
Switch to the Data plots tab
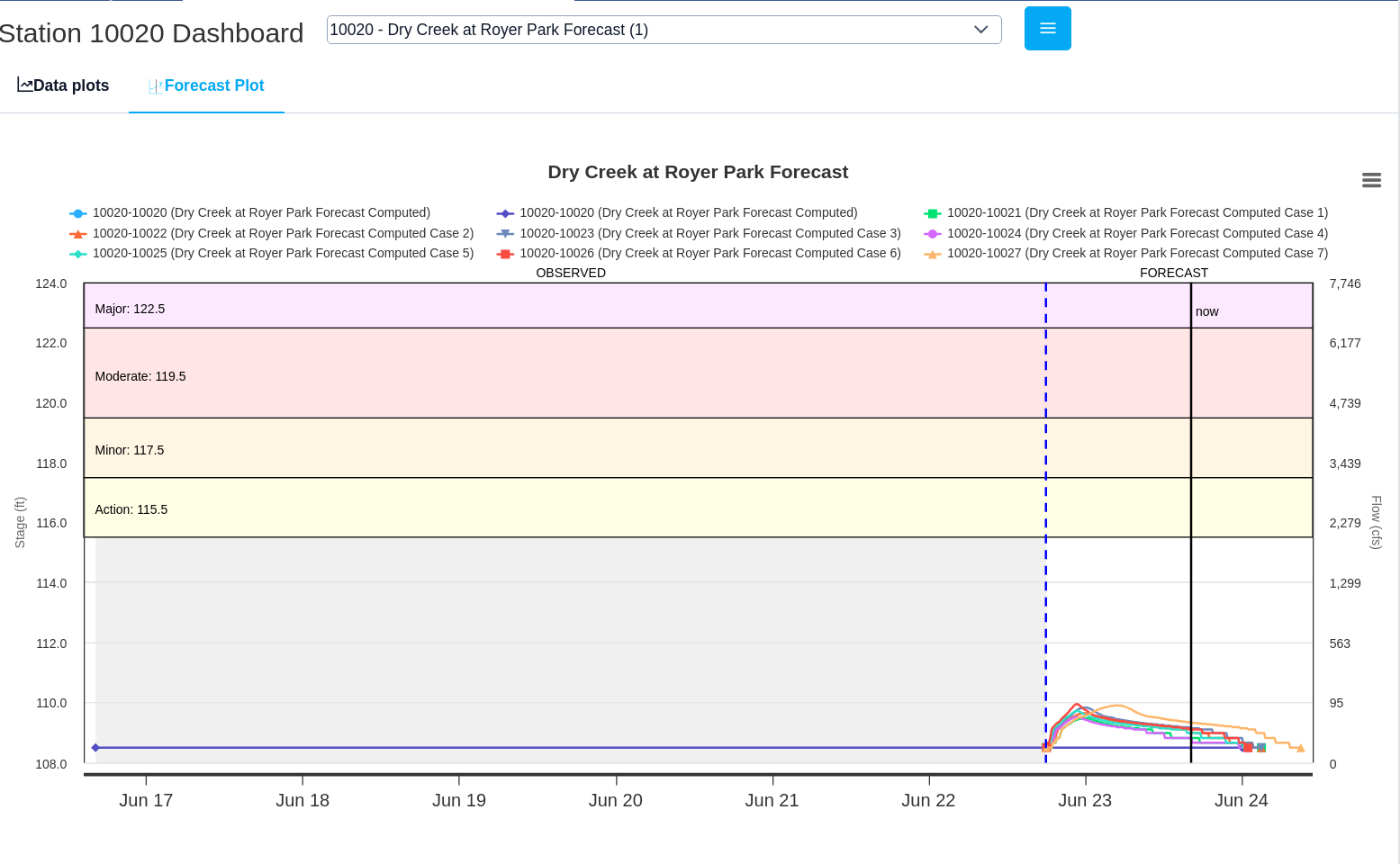63,85
